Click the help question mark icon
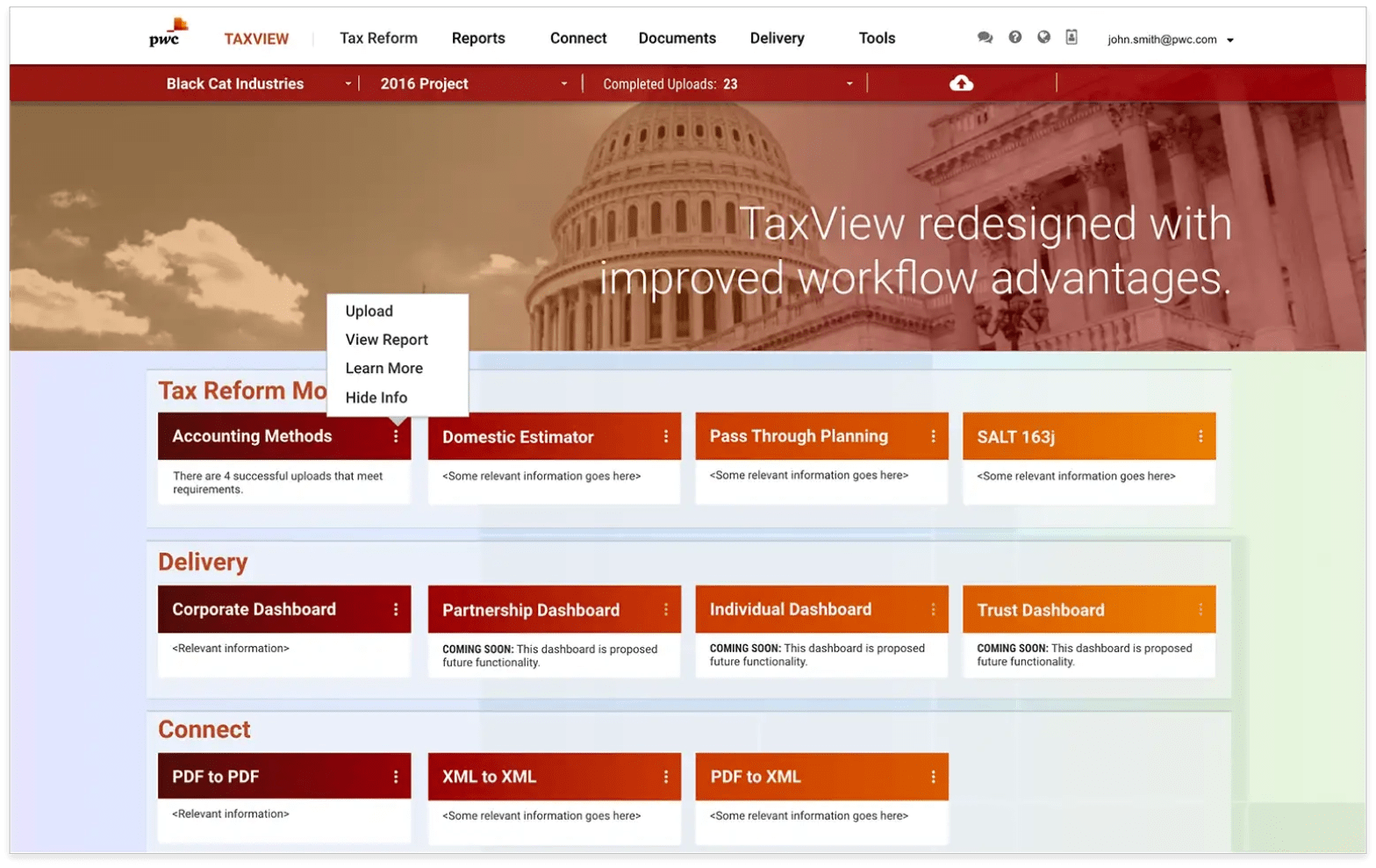This screenshot has width=1376, height=868. point(1014,38)
